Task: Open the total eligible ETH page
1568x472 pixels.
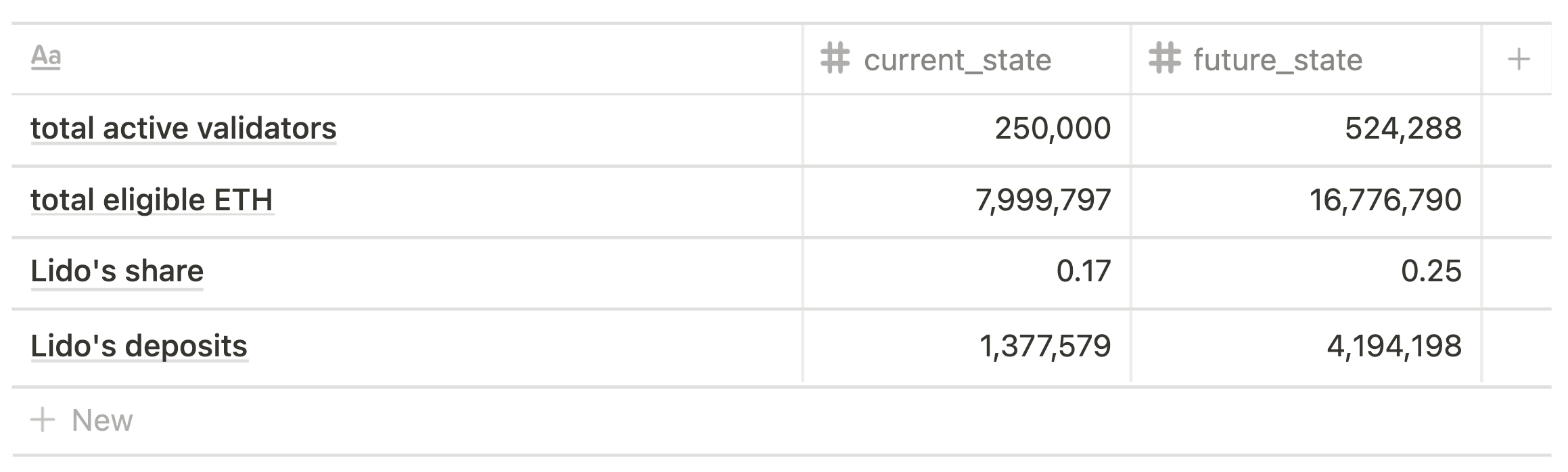Action: pos(152,200)
